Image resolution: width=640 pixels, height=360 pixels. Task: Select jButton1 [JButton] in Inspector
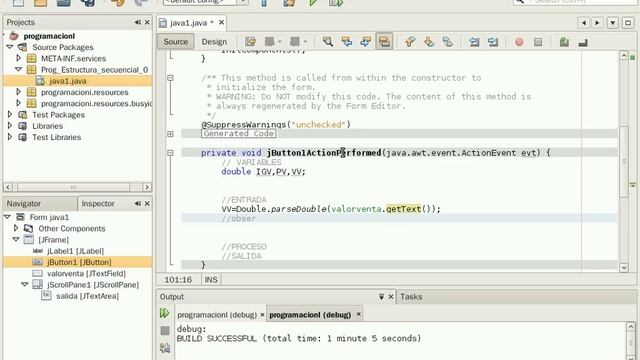click(78, 262)
